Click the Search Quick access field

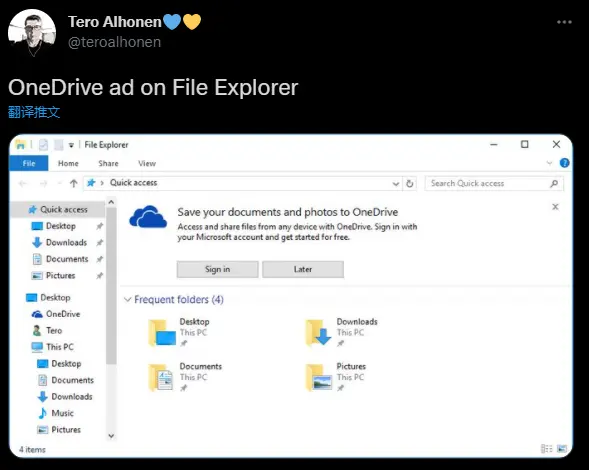tap(494, 183)
